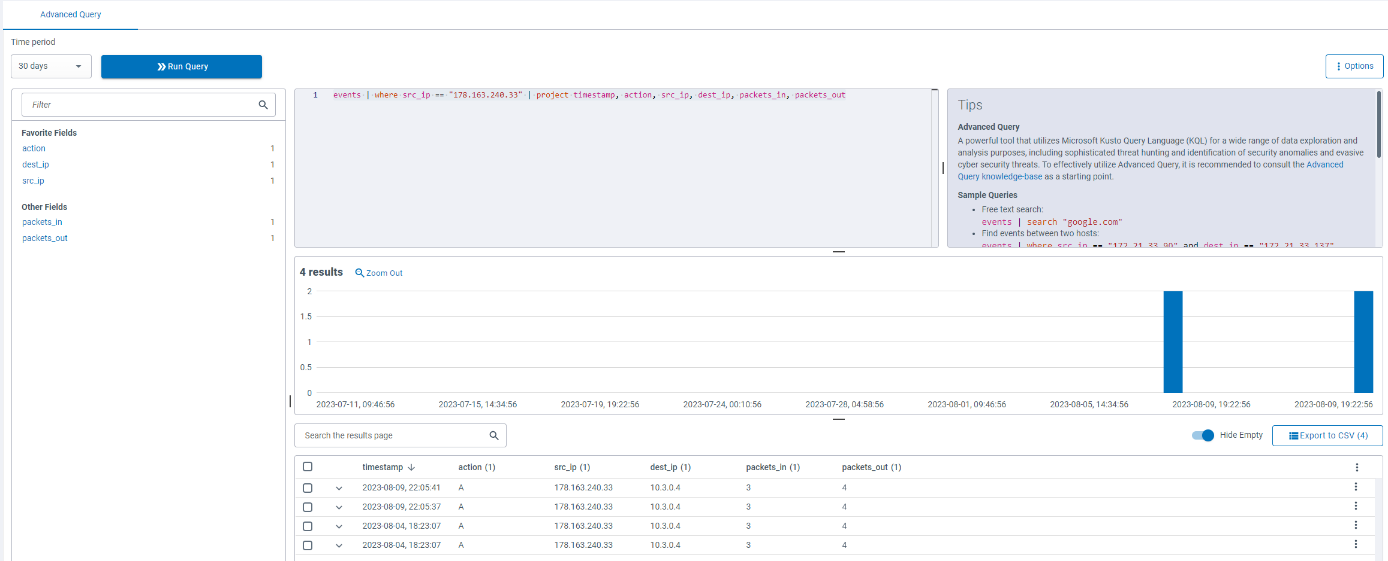The image size is (1388, 561).
Task: Click the sort arrow beside timestamp
Action: pyautogui.click(x=411, y=467)
